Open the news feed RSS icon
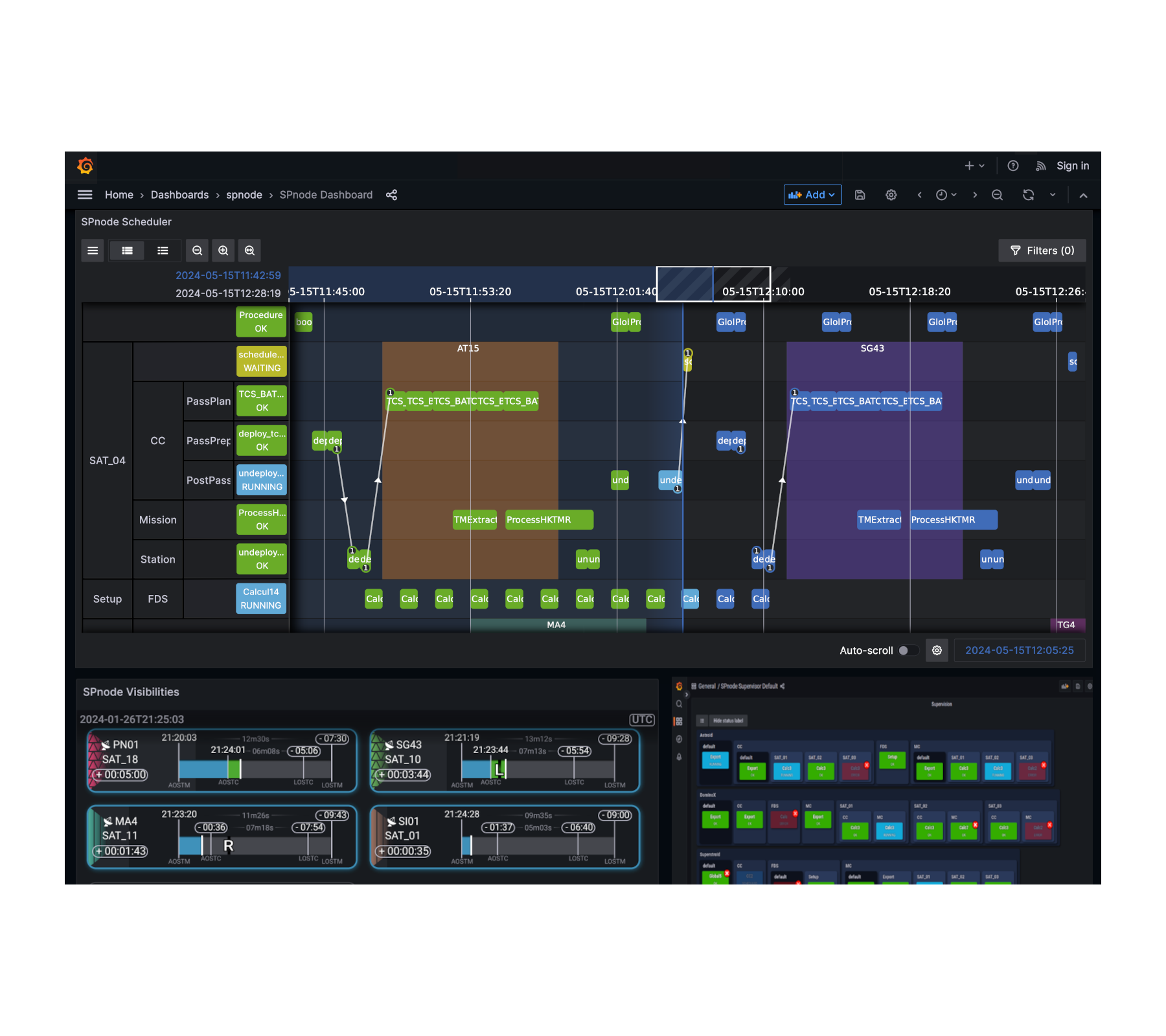Screen dimensions: 1166x1036 (1040, 166)
